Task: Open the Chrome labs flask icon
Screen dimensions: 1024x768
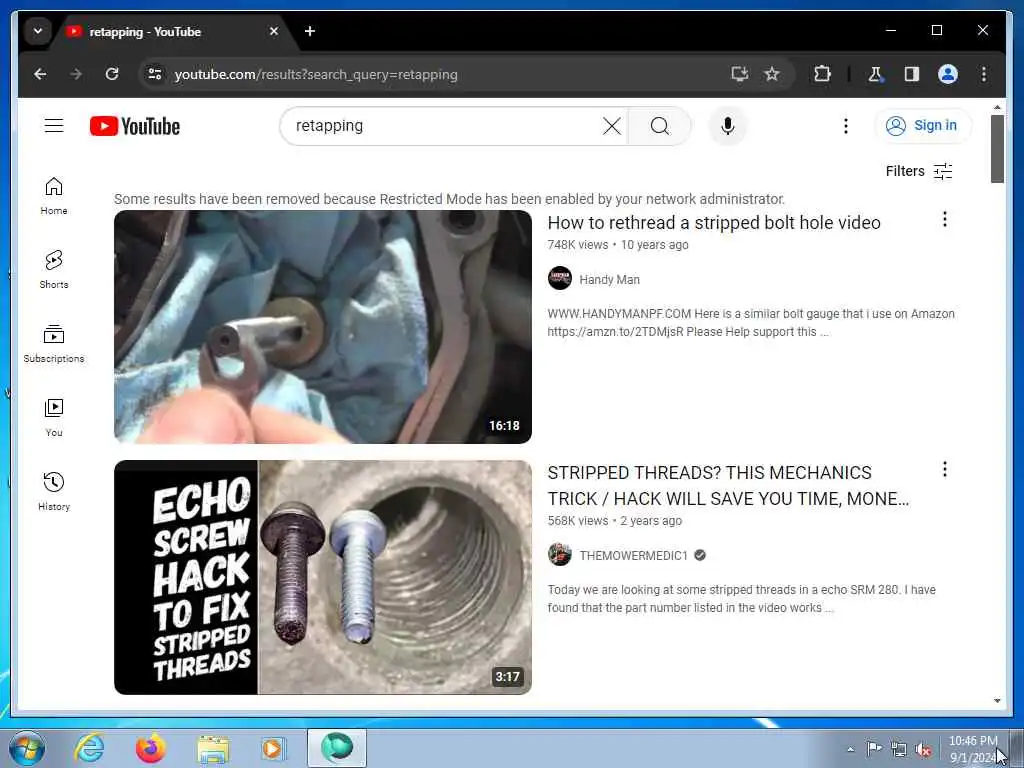Action: (x=876, y=74)
